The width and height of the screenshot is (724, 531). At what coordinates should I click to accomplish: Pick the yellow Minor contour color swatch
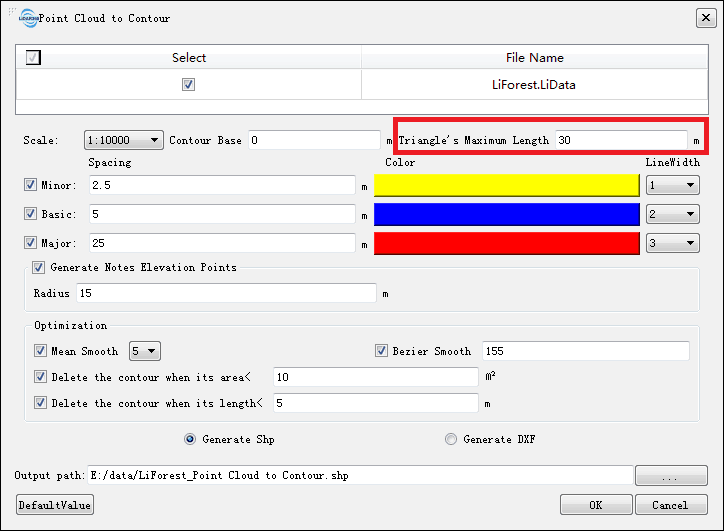pyautogui.click(x=507, y=185)
